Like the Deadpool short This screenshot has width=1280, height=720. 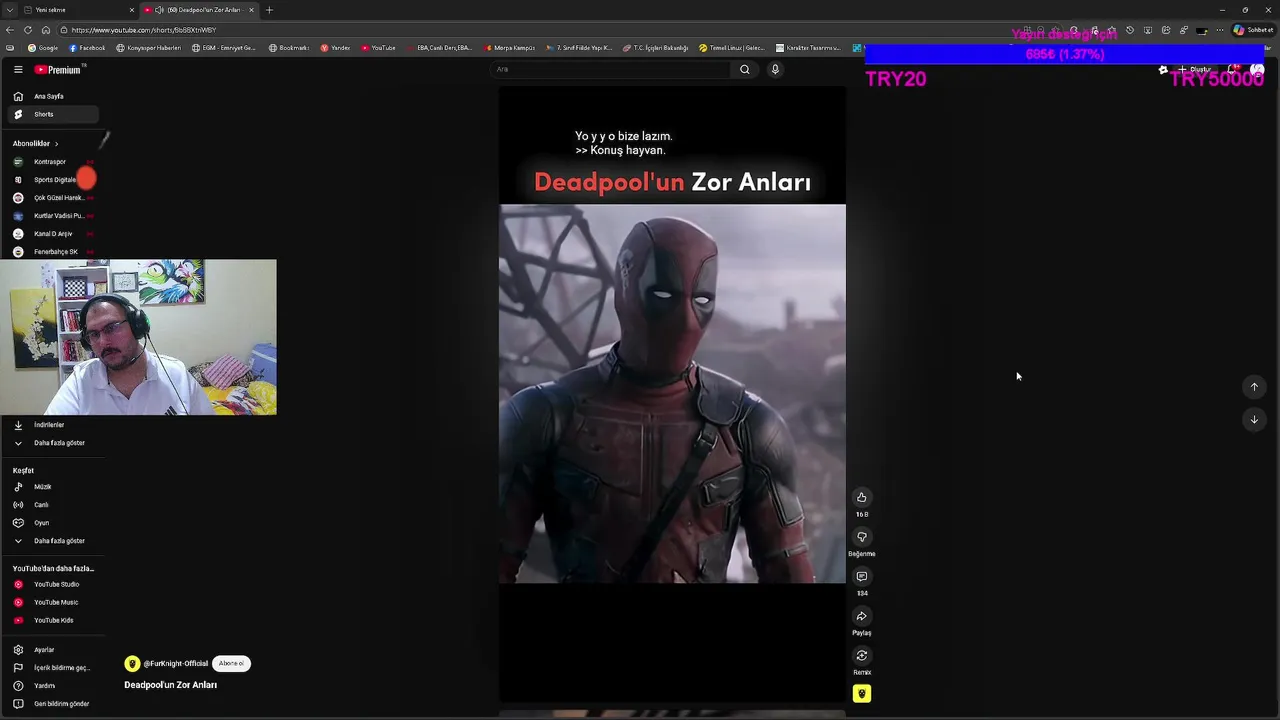point(862,498)
